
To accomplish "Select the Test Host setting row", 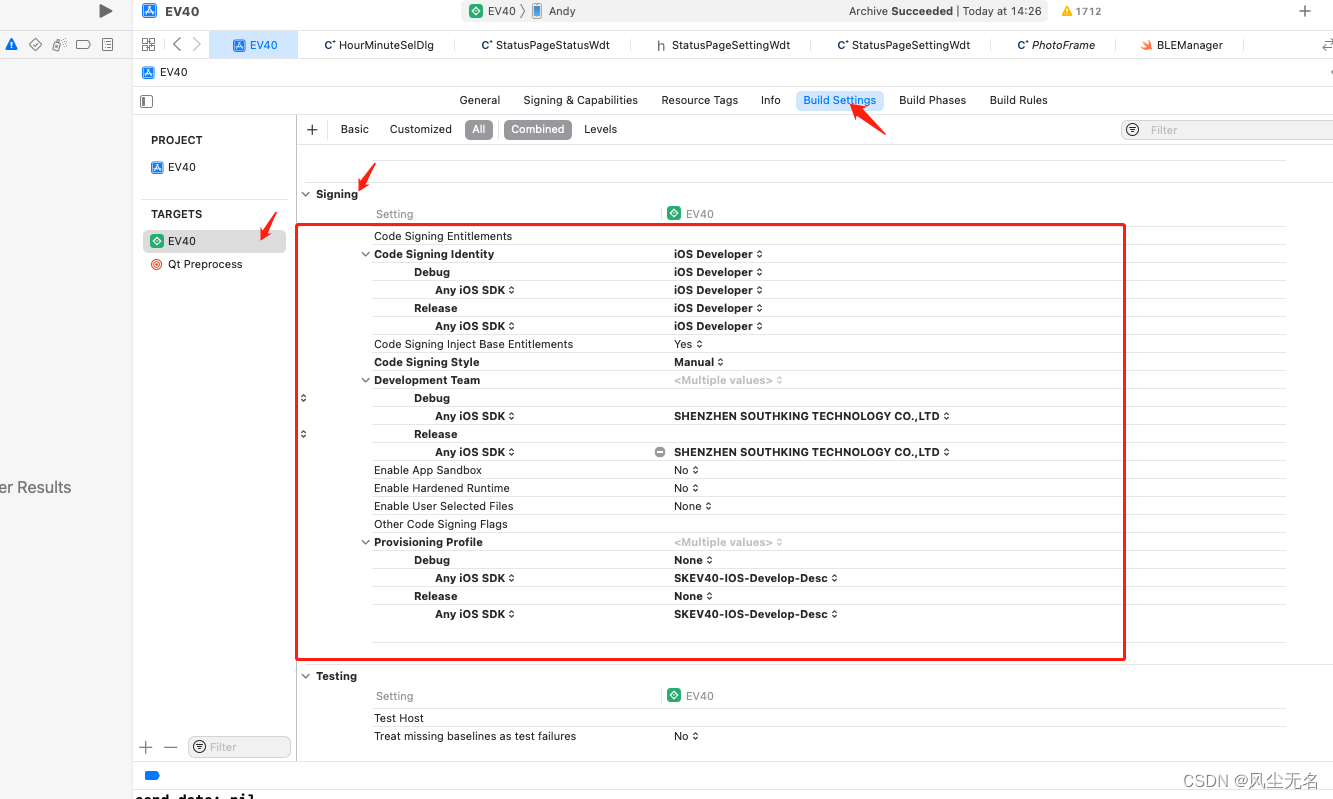I will point(829,718).
